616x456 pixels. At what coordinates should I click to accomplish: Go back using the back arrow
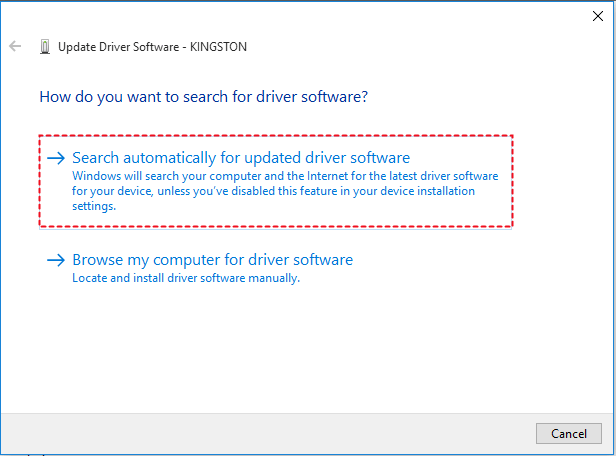tap(15, 46)
